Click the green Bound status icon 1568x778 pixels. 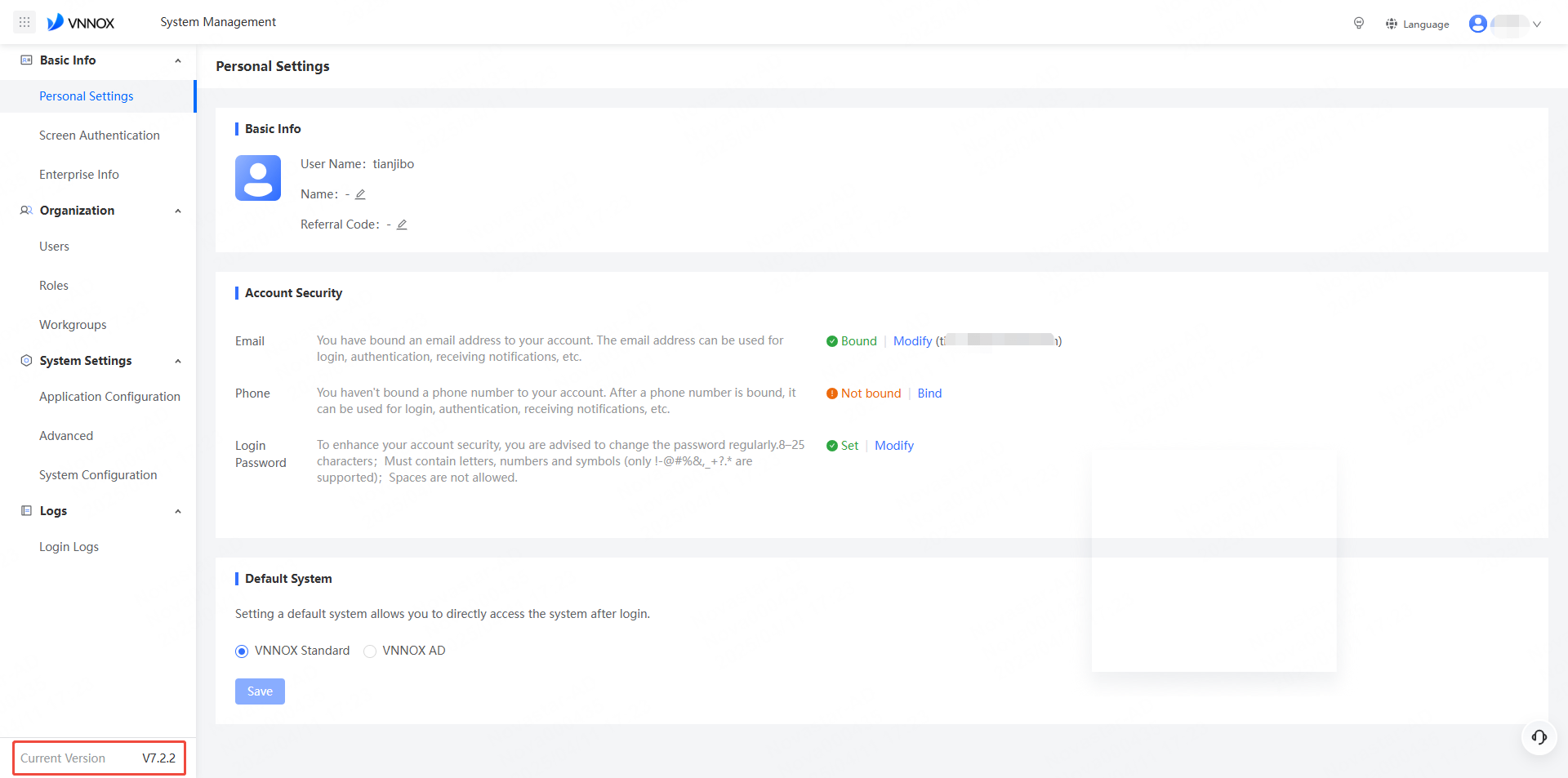pyautogui.click(x=831, y=341)
